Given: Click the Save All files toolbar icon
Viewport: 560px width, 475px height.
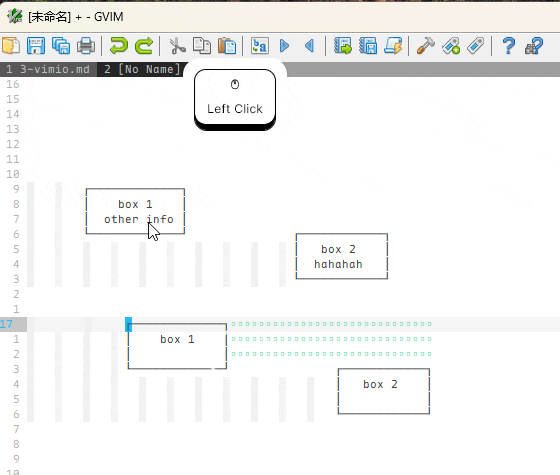Looking at the screenshot, I should [x=61, y=46].
